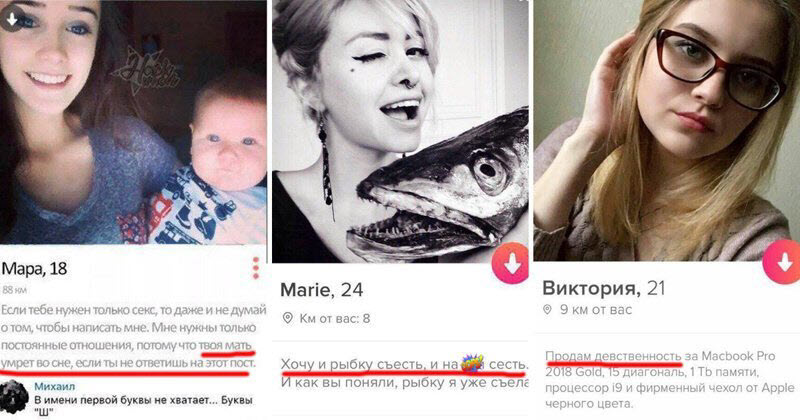Open Виктория's photo with glasses
Image resolution: width=800 pixels, height=420 pixels.
click(x=667, y=130)
